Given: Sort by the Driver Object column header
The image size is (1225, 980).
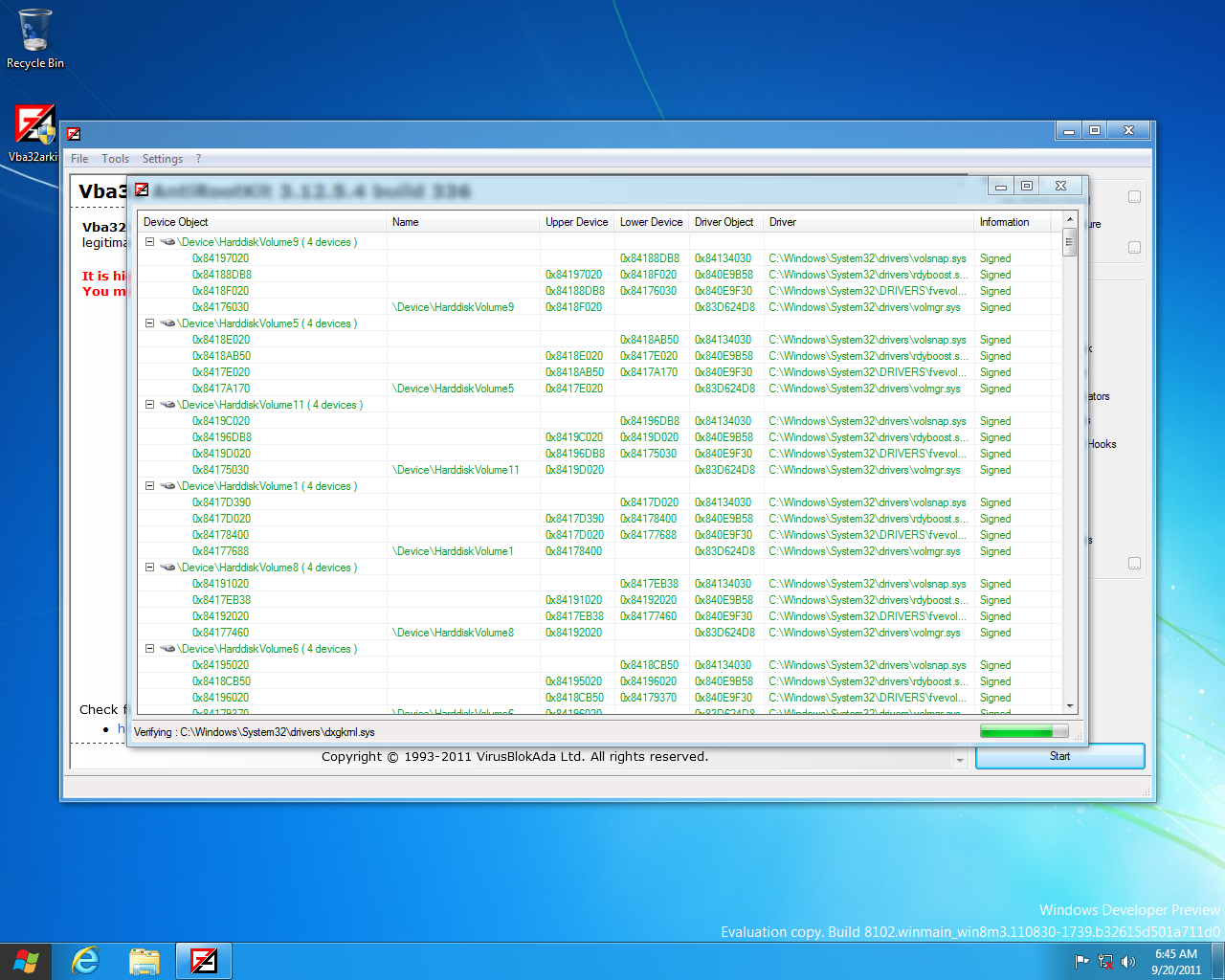Looking at the screenshot, I should pyautogui.click(x=726, y=222).
